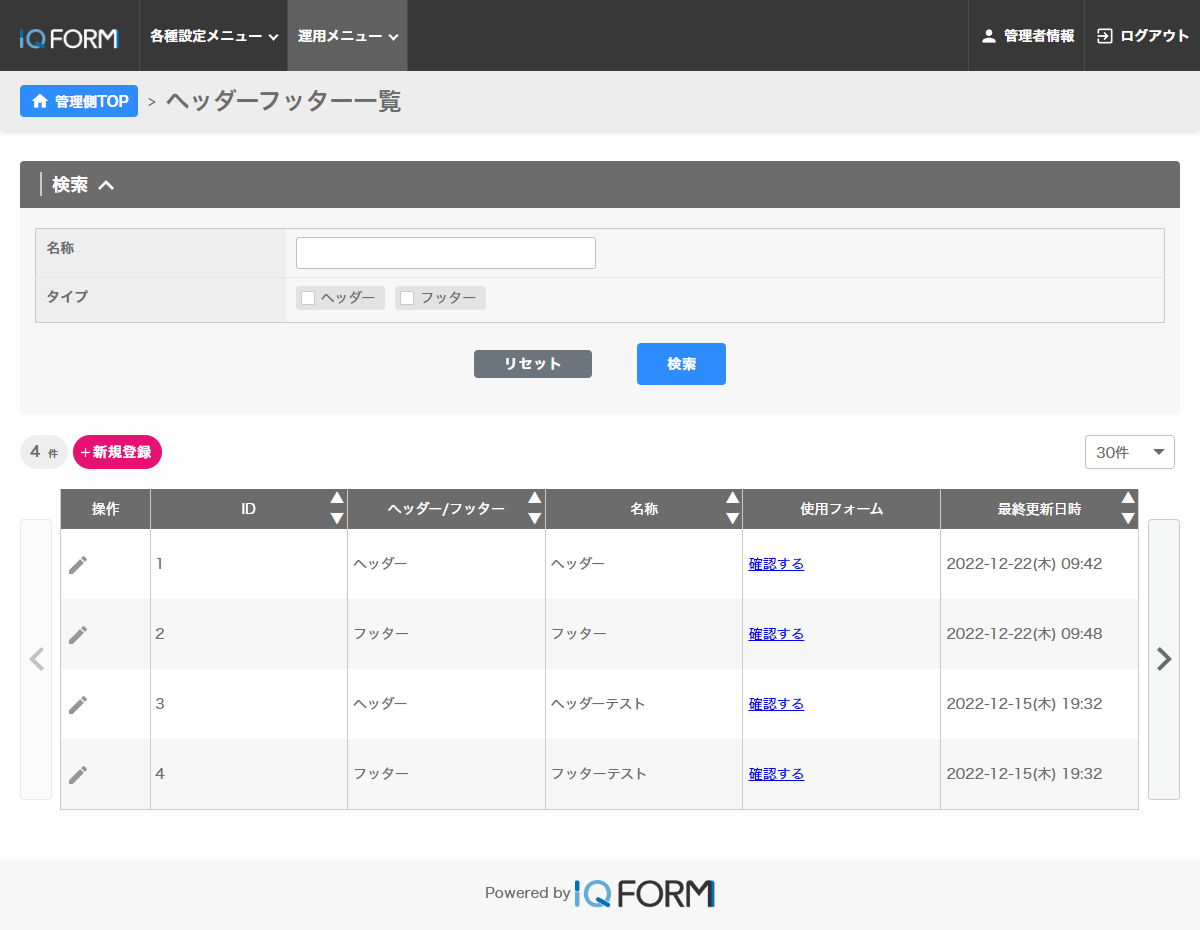
Task: Open the 30件 page size dropdown
Action: (1129, 452)
